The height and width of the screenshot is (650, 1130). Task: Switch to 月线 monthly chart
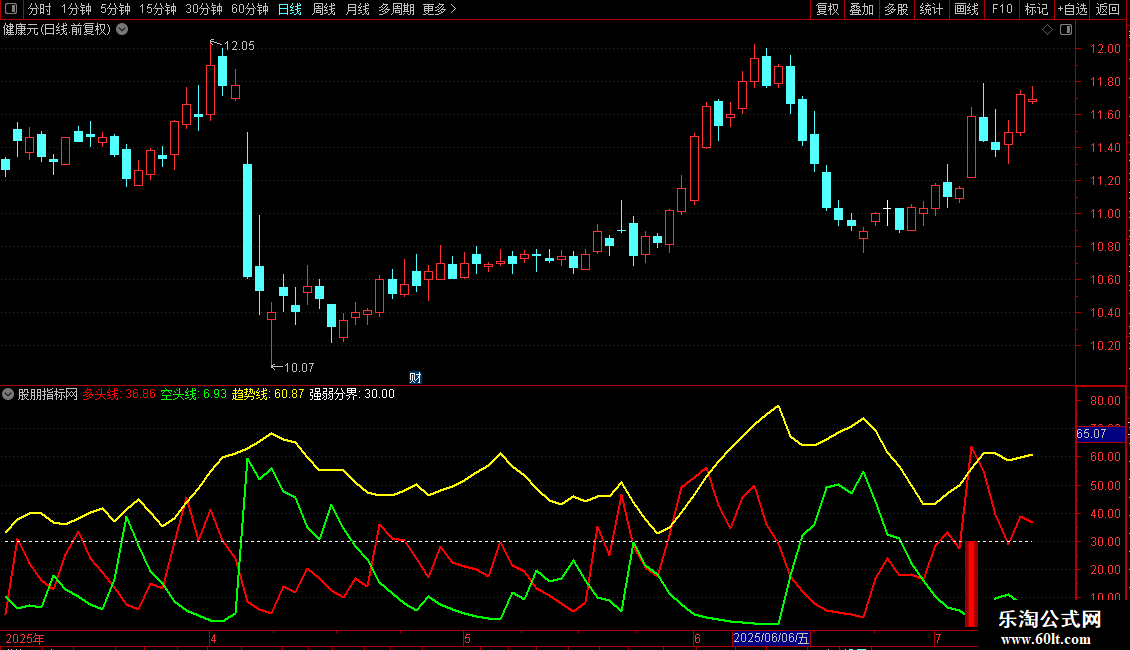tap(357, 9)
